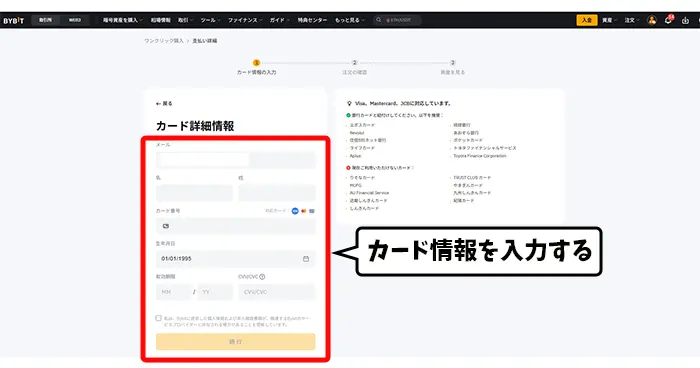700x368 pixels.
Task: Open the user profile avatar icon
Action: coord(652,20)
